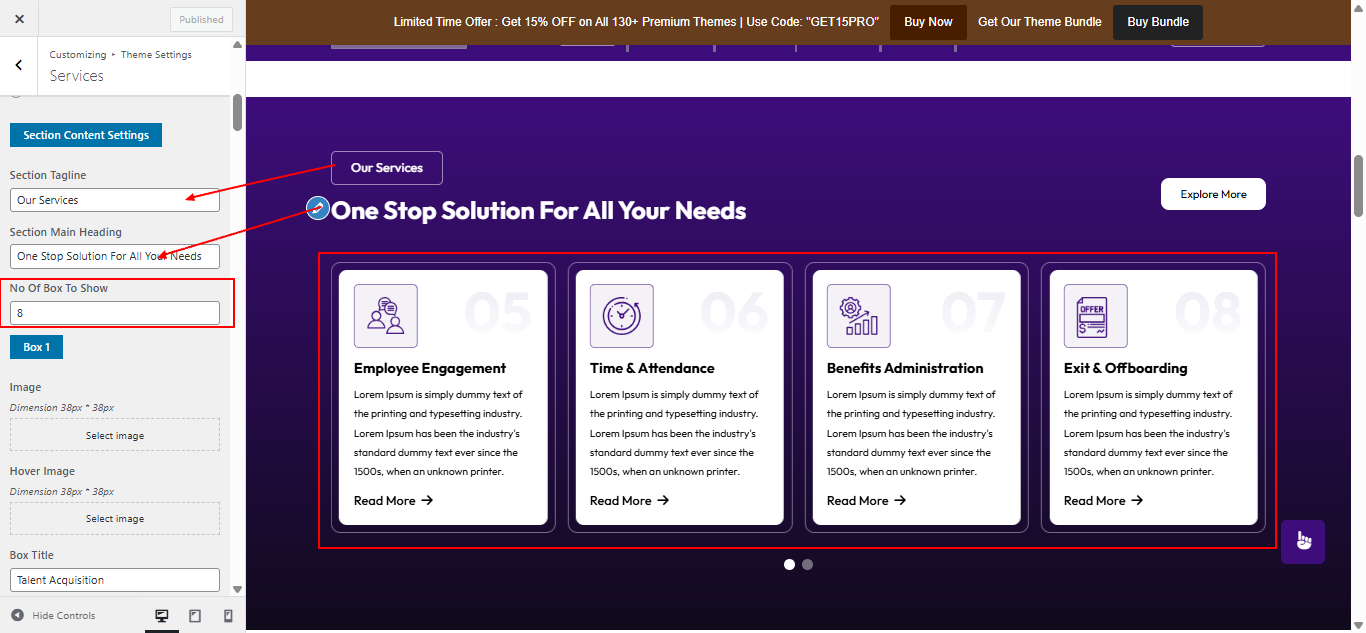Open Section Content Settings
Screen dimensions: 1366x633
pyautogui.click(x=85, y=134)
